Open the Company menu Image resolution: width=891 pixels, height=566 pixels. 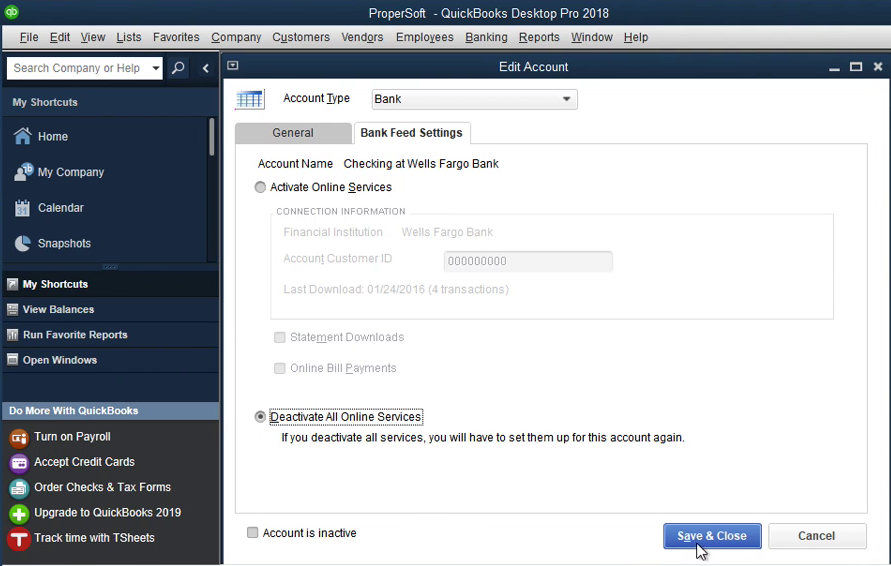click(236, 37)
